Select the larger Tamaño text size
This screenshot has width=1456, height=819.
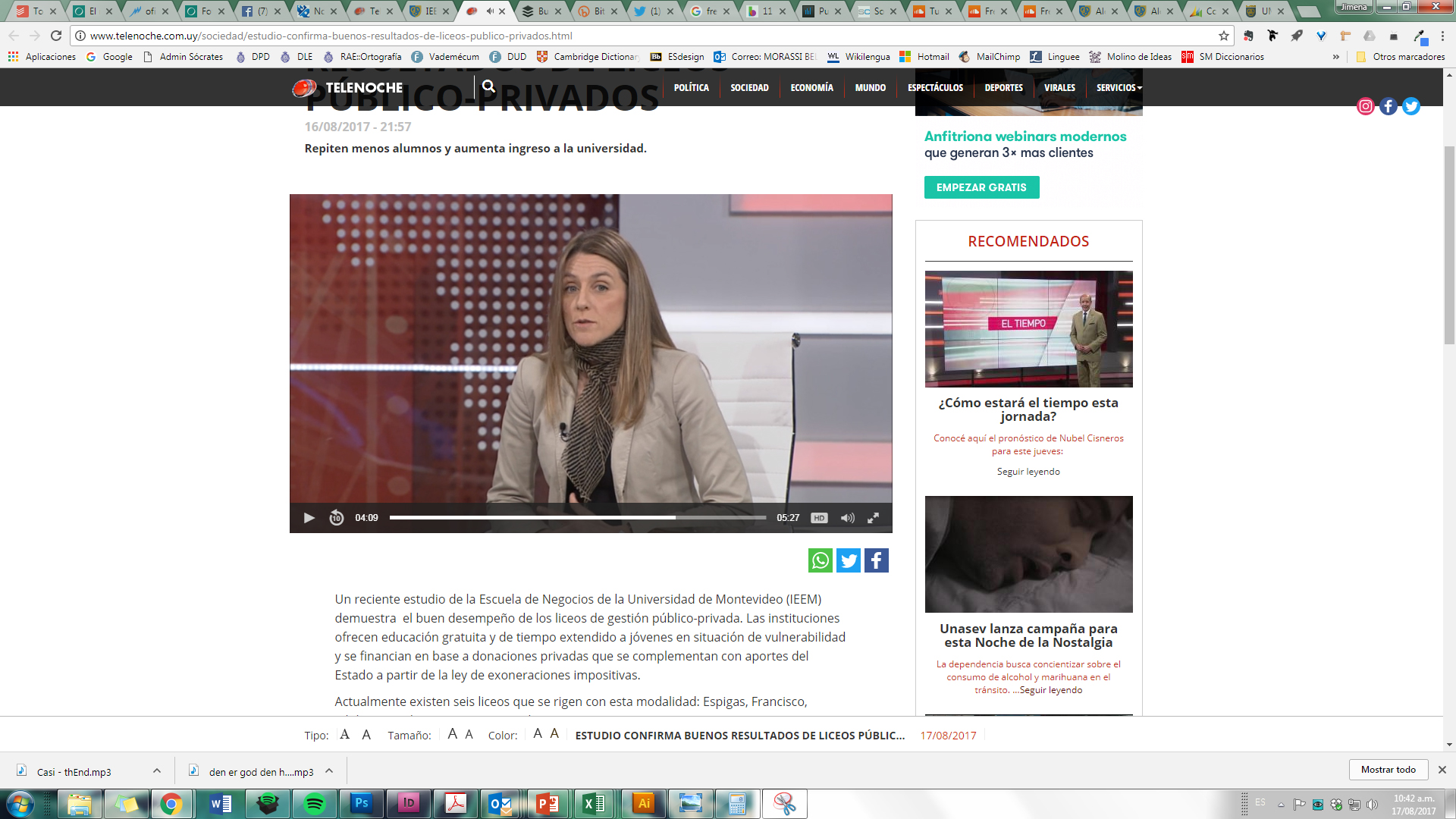453,733
